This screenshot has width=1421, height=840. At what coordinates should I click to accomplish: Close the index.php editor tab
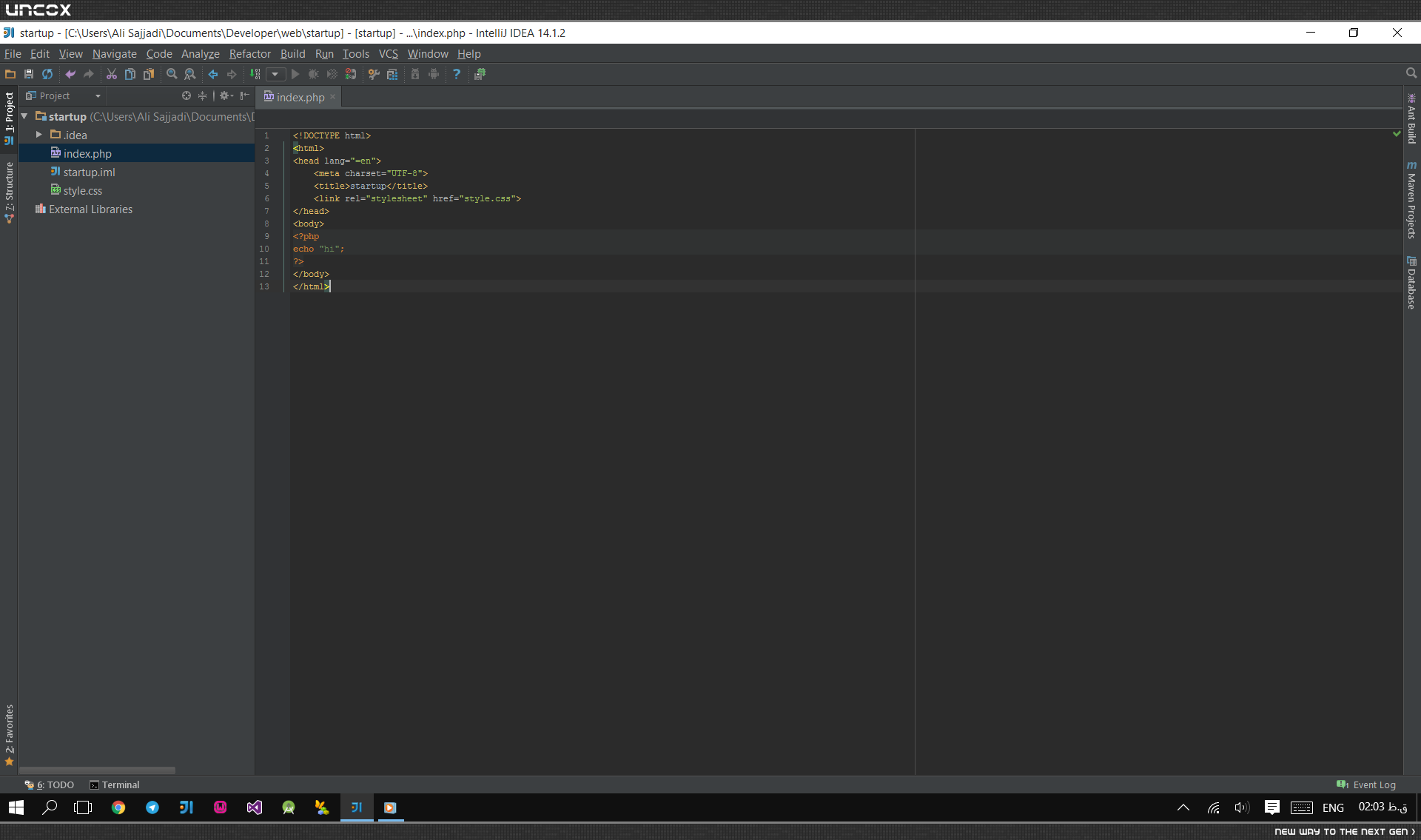click(x=333, y=97)
